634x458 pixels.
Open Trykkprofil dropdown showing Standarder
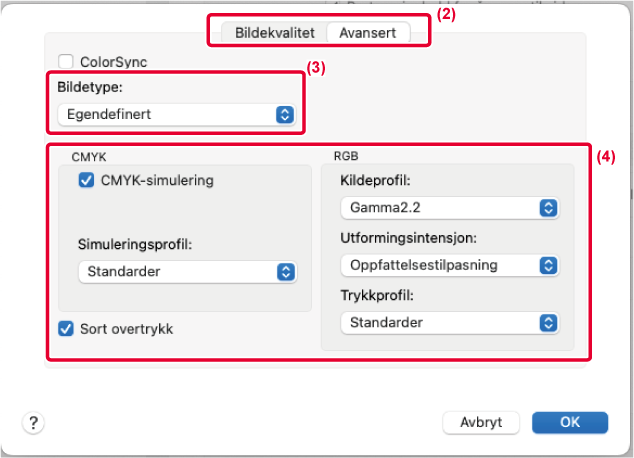click(450, 323)
